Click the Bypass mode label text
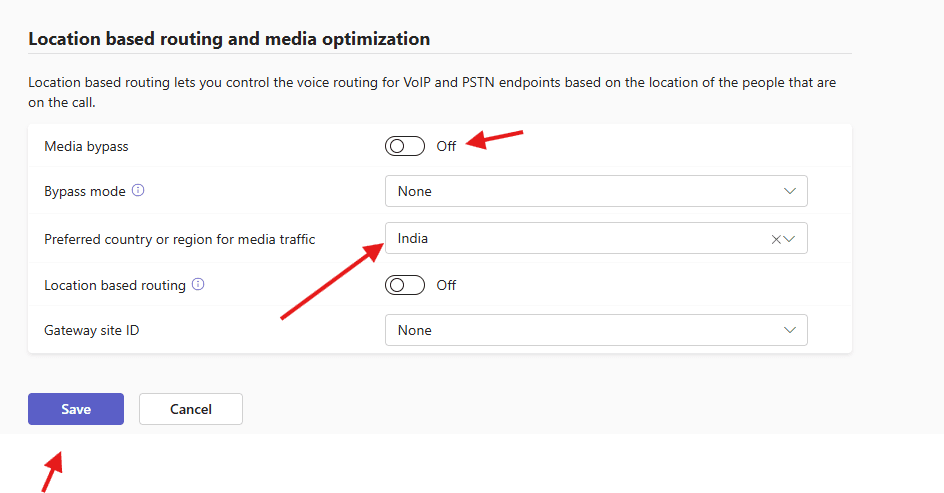The height and width of the screenshot is (493, 944). click(85, 191)
